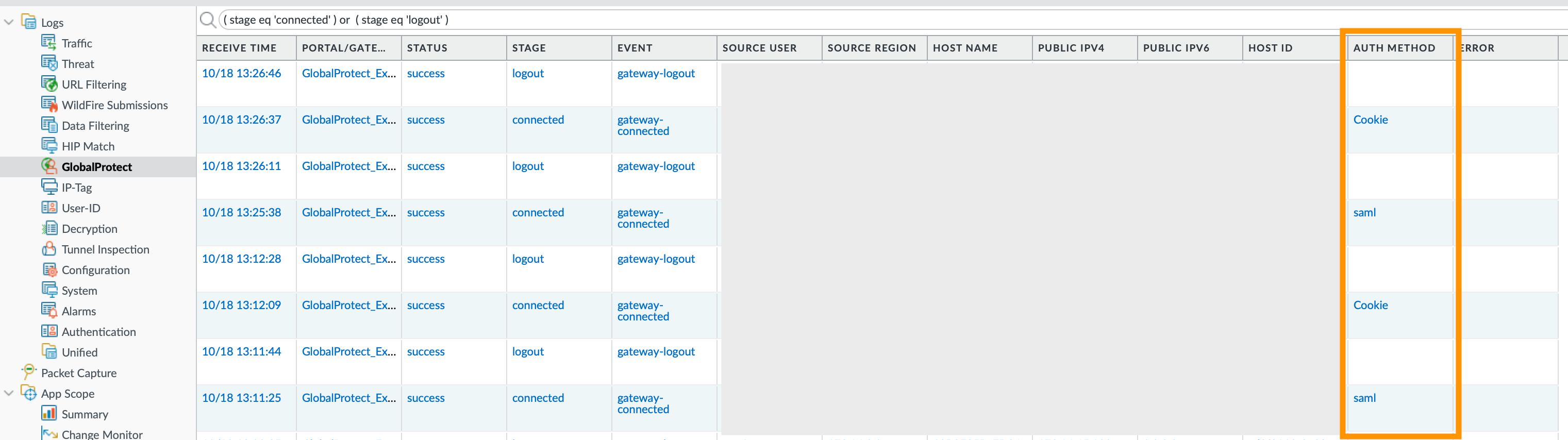1568x440 pixels.
Task: Click the Traffic log icon
Action: point(48,43)
